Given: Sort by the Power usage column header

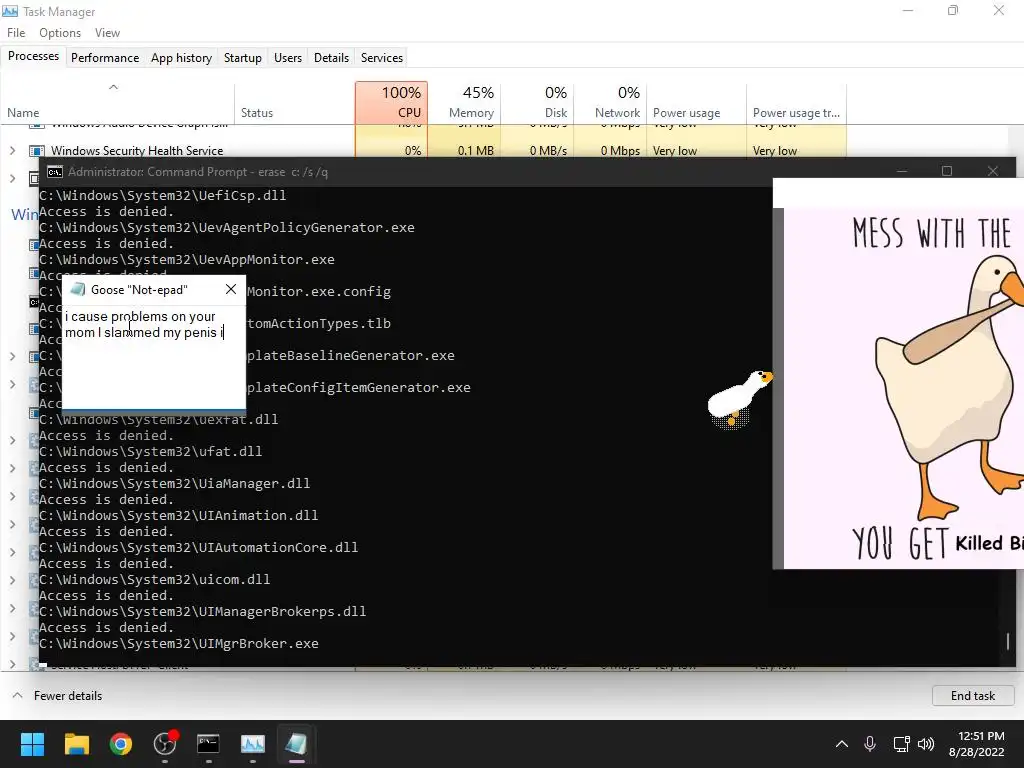Looking at the screenshot, I should click(x=696, y=103).
